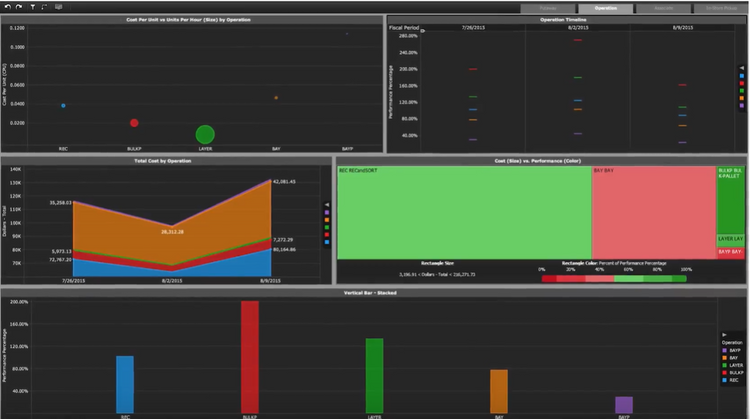Click the red 8/2/2015 marker in Operation Timeline

click(577, 40)
